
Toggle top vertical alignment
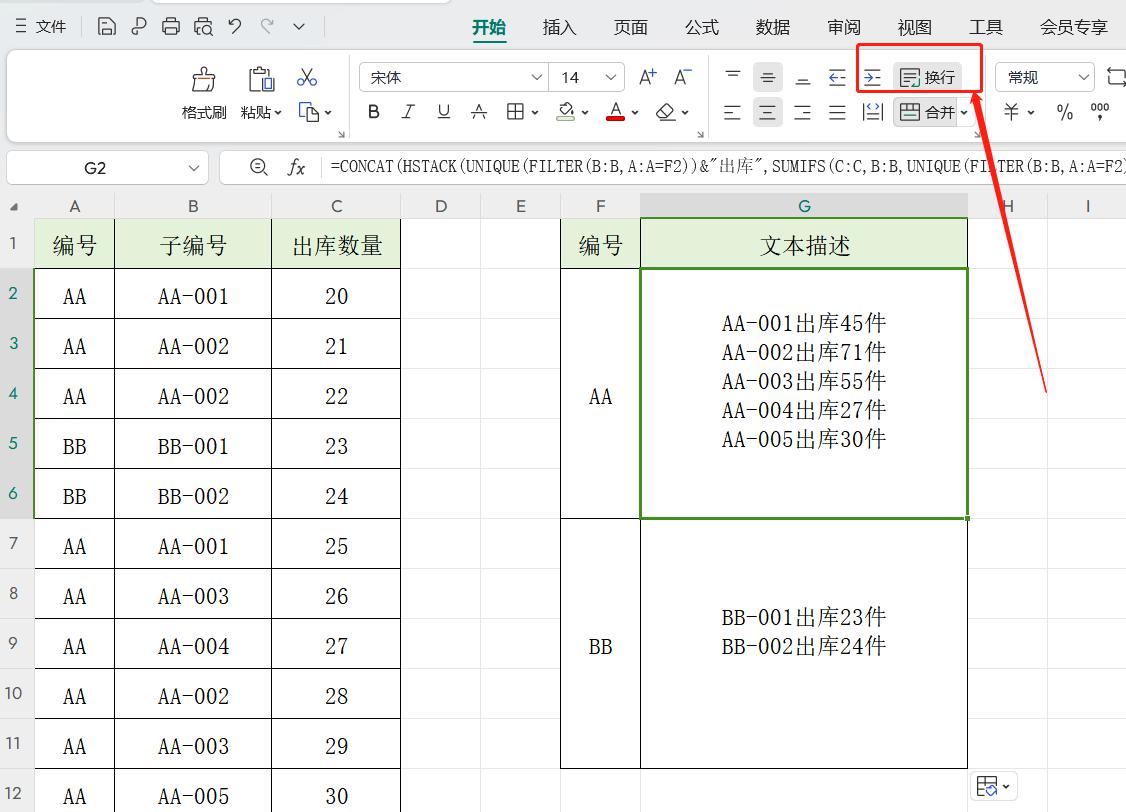point(732,77)
